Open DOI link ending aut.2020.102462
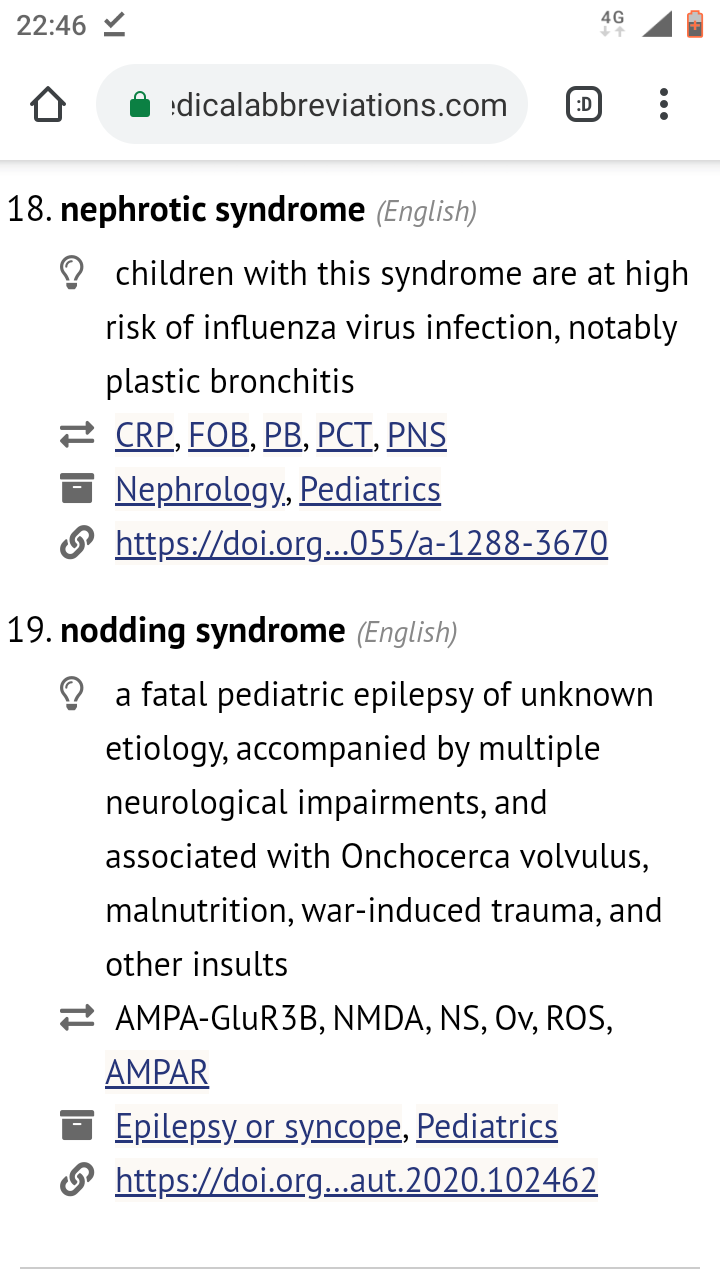Screen dimensions: 720x1280 pos(356,1181)
